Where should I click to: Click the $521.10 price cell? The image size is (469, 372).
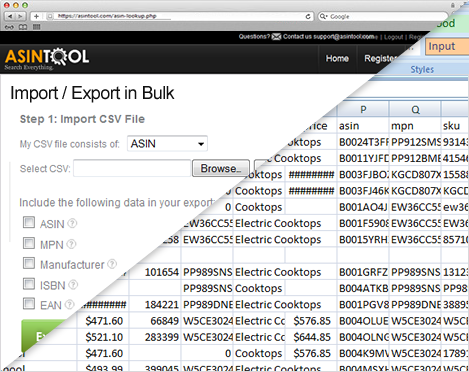(x=103, y=337)
